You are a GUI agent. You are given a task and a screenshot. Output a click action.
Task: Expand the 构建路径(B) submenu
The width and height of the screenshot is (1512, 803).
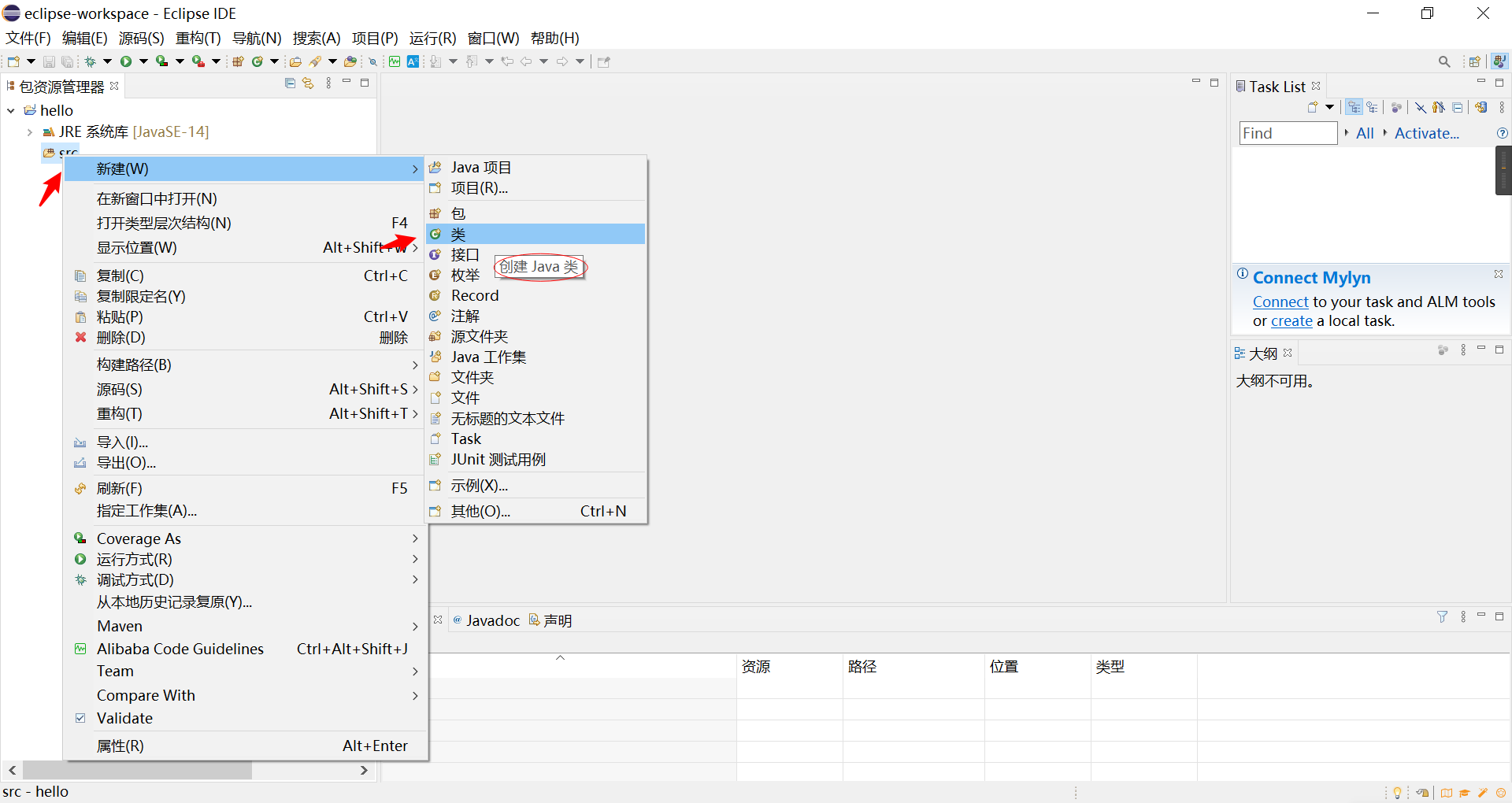(x=245, y=365)
